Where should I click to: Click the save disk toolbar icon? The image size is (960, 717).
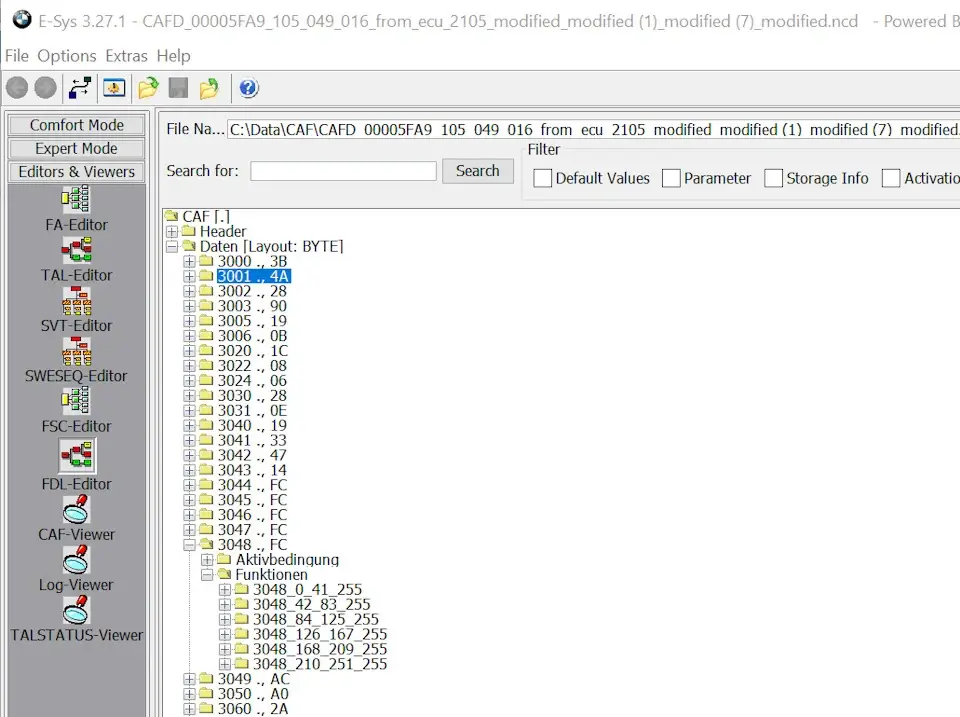178,88
